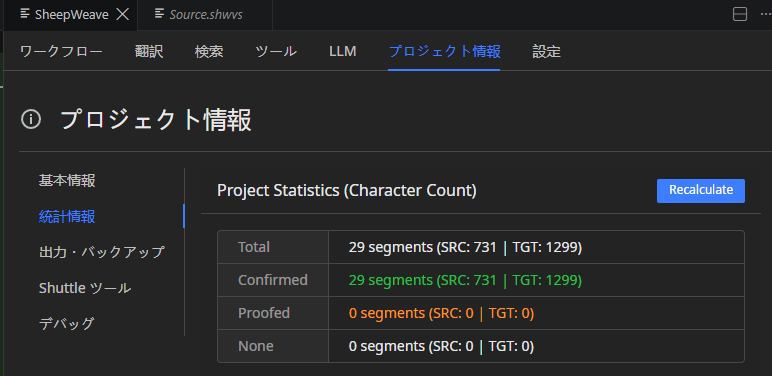Open the more actions ellipsis menu
Screen dimensions: 772x376
tap(765, 15)
